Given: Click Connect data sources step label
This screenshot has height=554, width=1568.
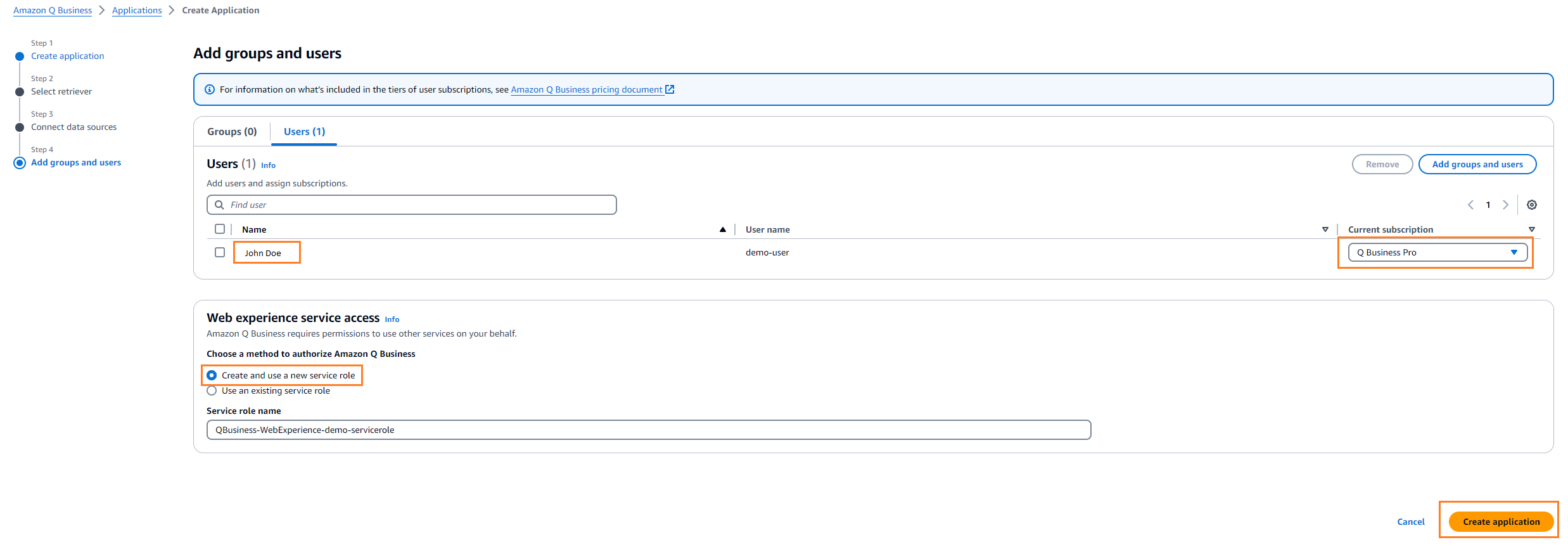Looking at the screenshot, I should (x=74, y=127).
